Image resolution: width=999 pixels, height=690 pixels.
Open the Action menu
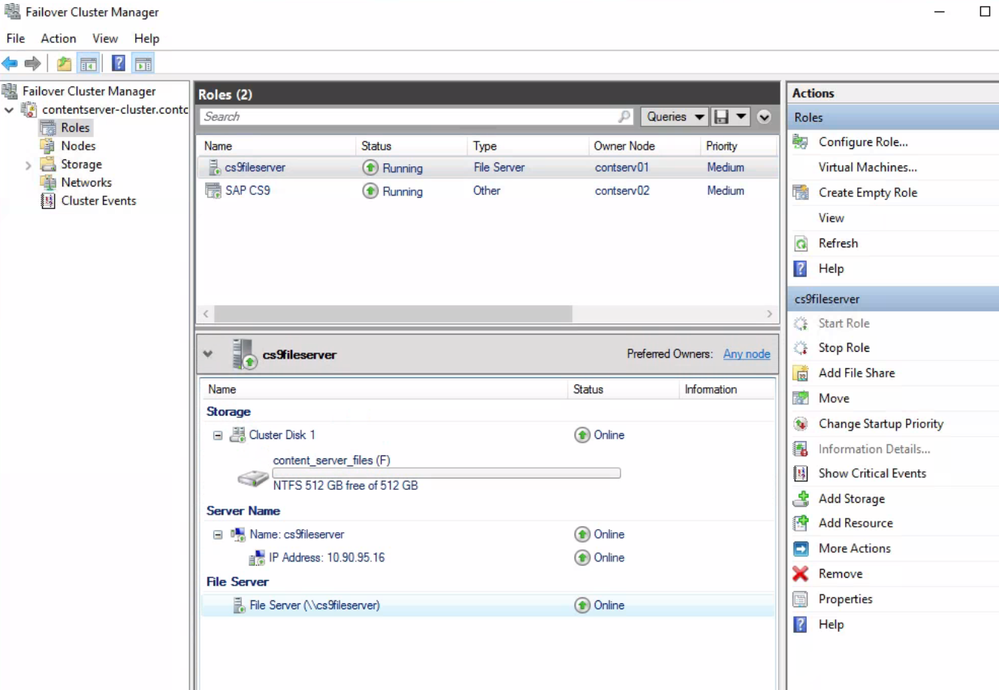pyautogui.click(x=58, y=38)
